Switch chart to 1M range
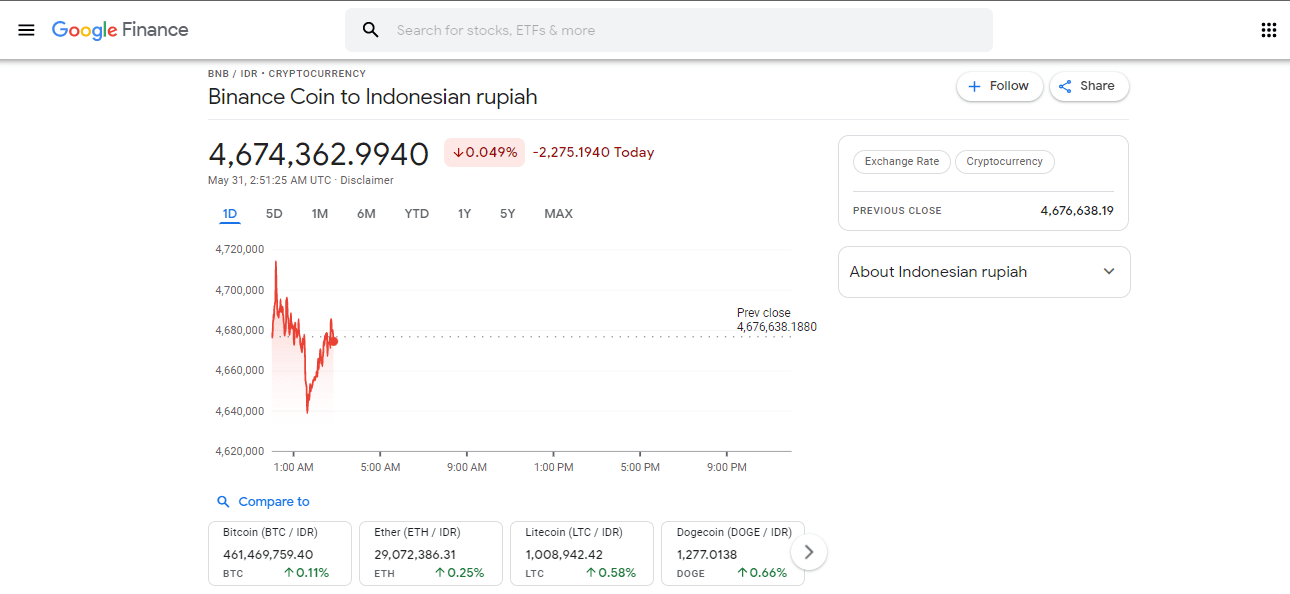This screenshot has width=1290, height=594. point(320,214)
